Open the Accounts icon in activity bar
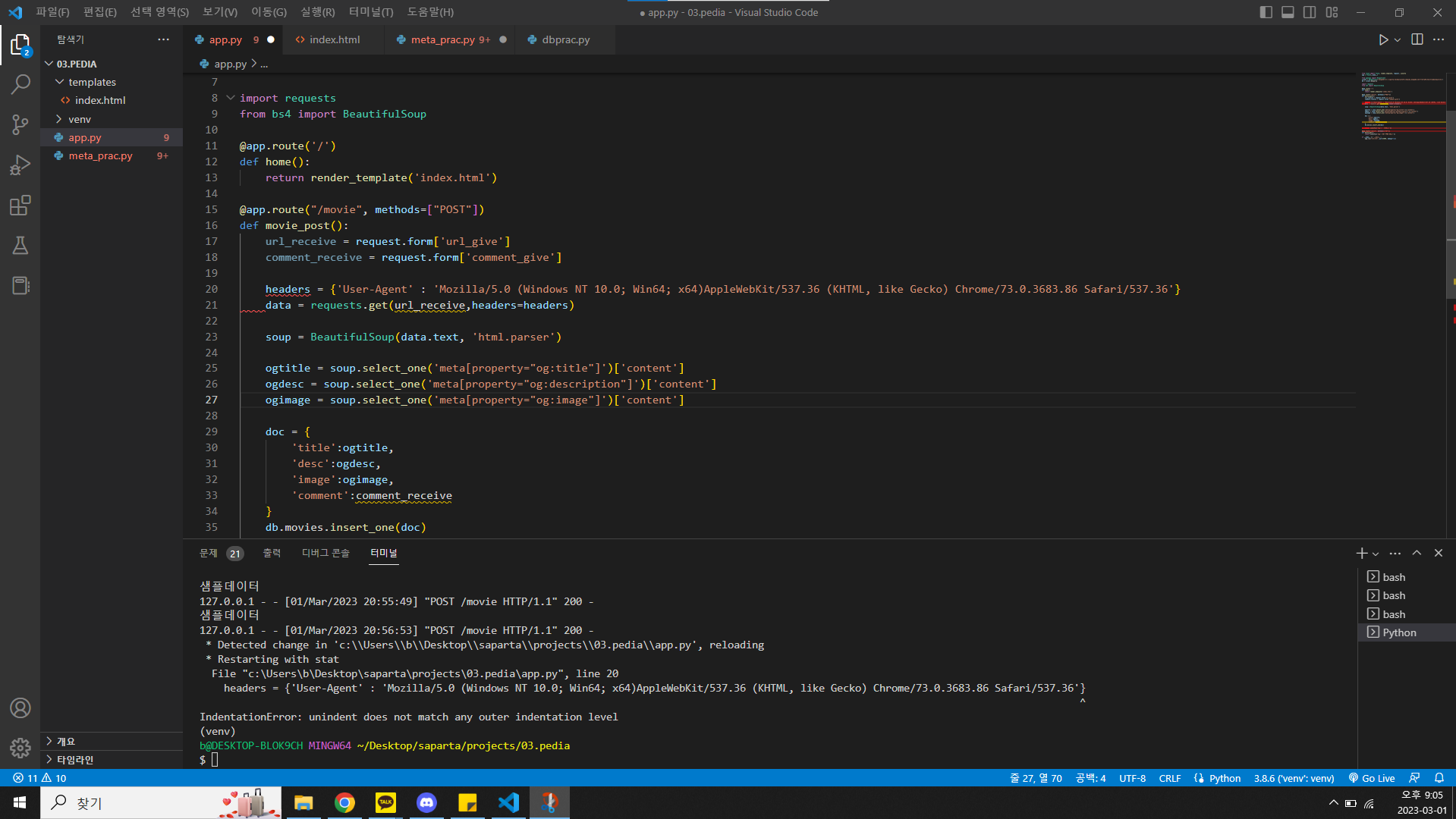The image size is (1456, 819). click(x=20, y=708)
